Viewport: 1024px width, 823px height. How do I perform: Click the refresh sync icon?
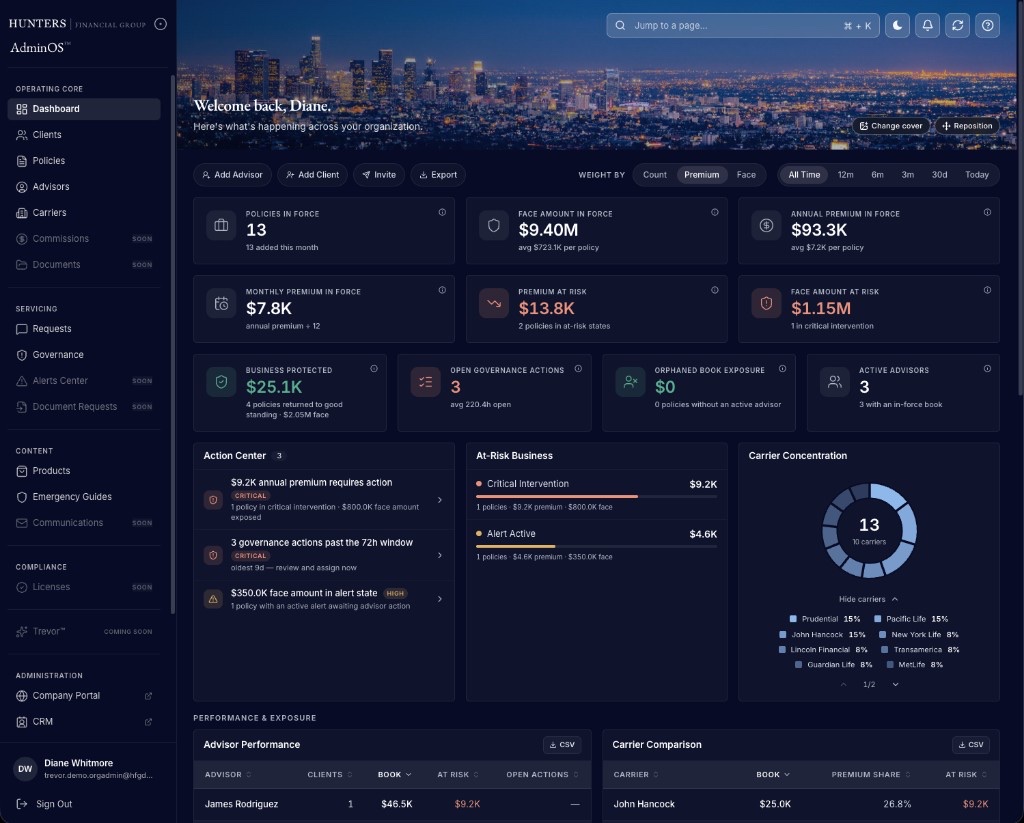(957, 25)
